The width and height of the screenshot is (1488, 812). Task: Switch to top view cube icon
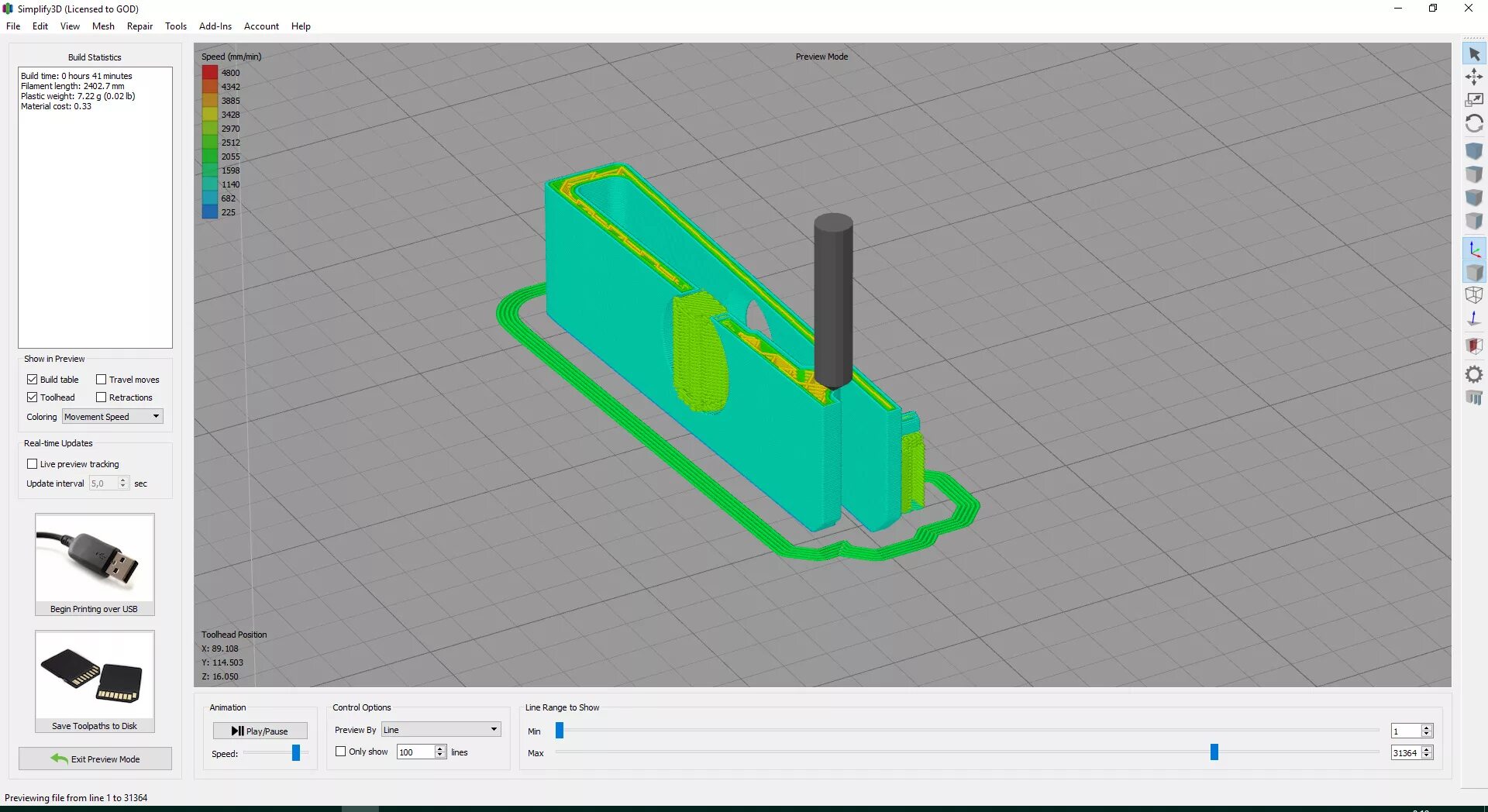(1474, 174)
